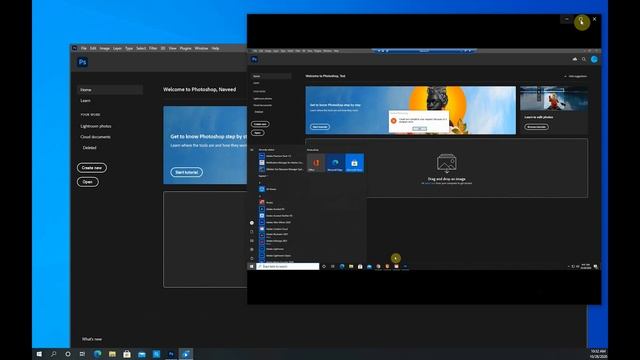Click Edge icon in the video's inner taskbar

click(x=342, y=266)
